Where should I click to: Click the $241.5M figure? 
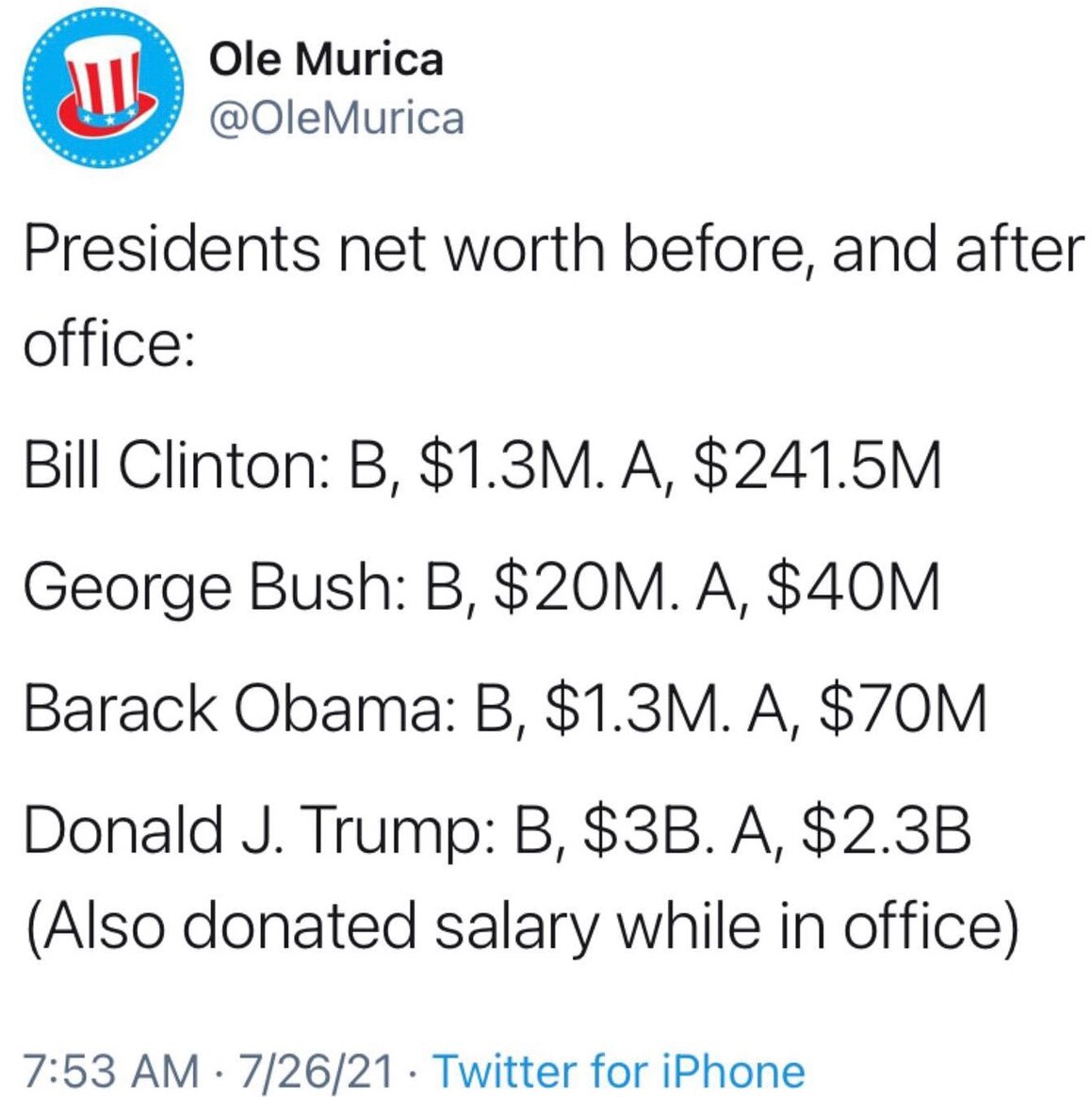click(x=816, y=466)
